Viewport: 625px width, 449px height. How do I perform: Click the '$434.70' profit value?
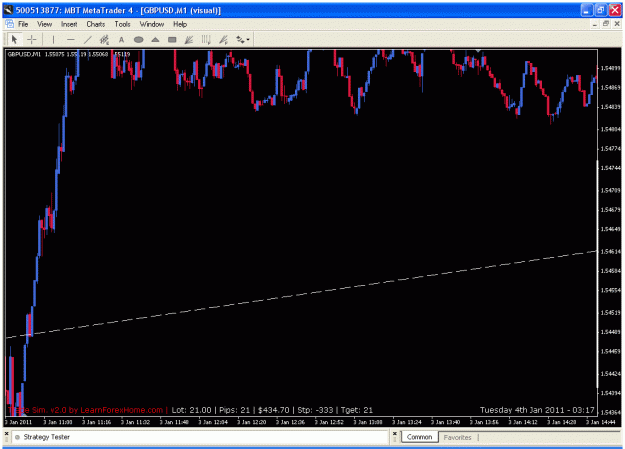tap(273, 410)
